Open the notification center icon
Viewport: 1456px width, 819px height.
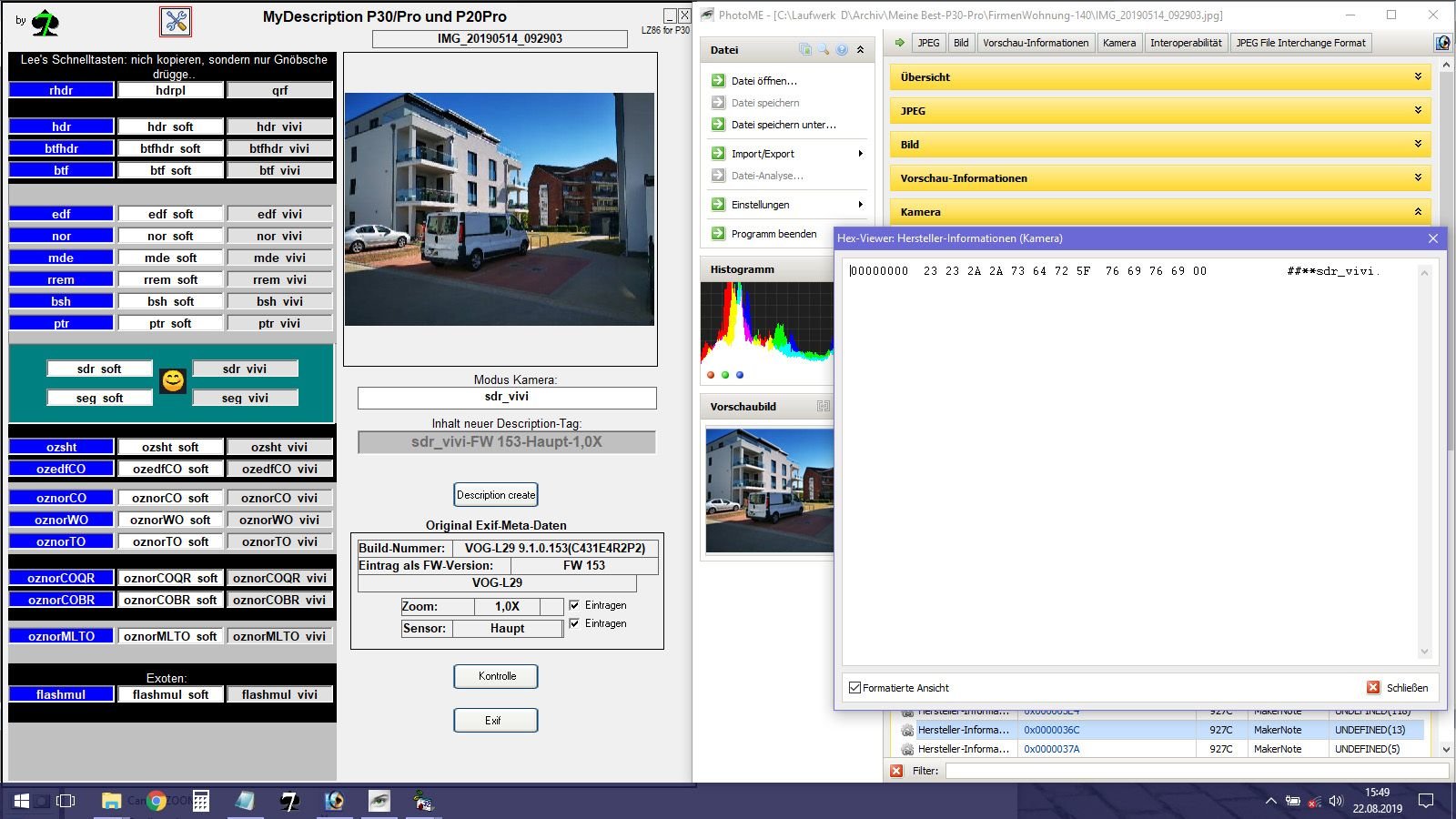pos(1426,801)
